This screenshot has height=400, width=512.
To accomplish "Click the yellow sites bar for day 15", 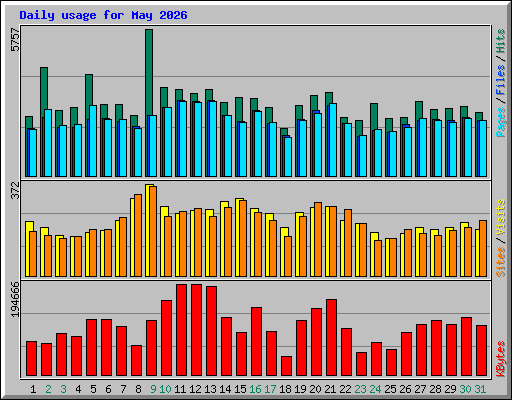I will click(x=238, y=237).
